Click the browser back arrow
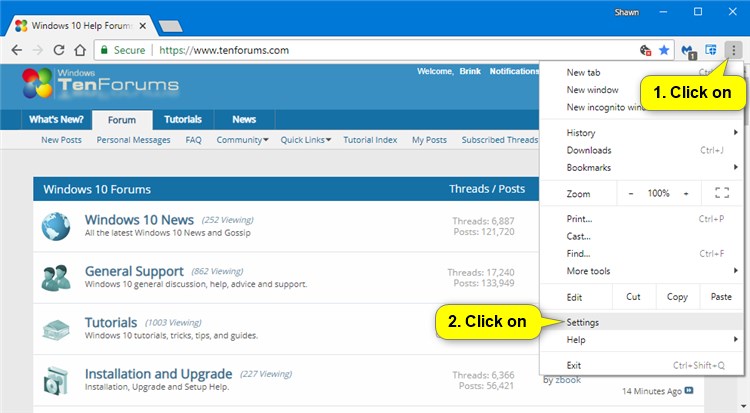The height and width of the screenshot is (413, 750). [x=17, y=50]
